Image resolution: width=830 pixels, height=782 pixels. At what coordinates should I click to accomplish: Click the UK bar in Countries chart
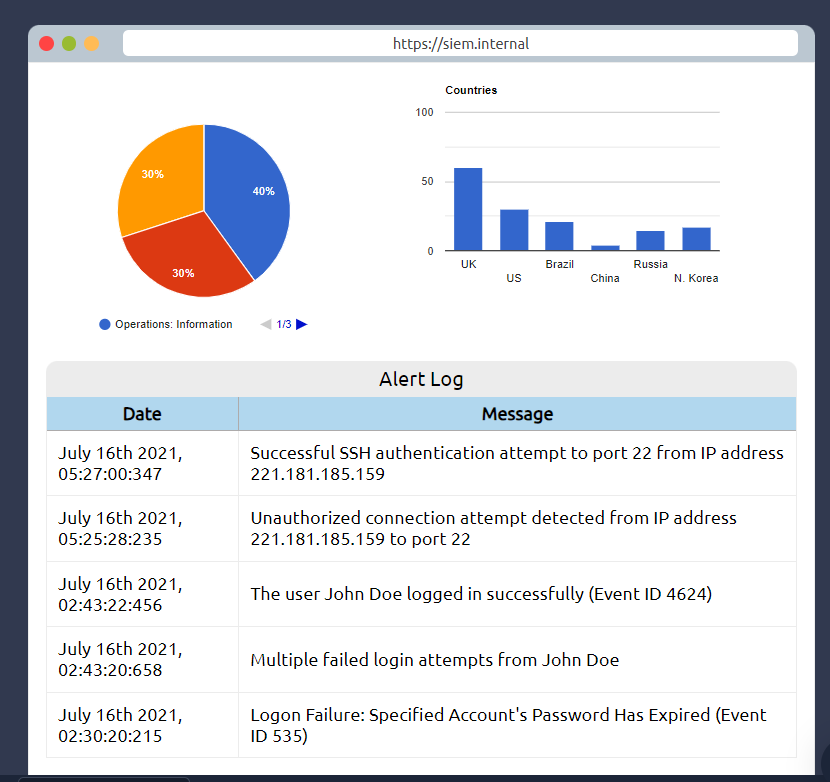tap(468, 210)
